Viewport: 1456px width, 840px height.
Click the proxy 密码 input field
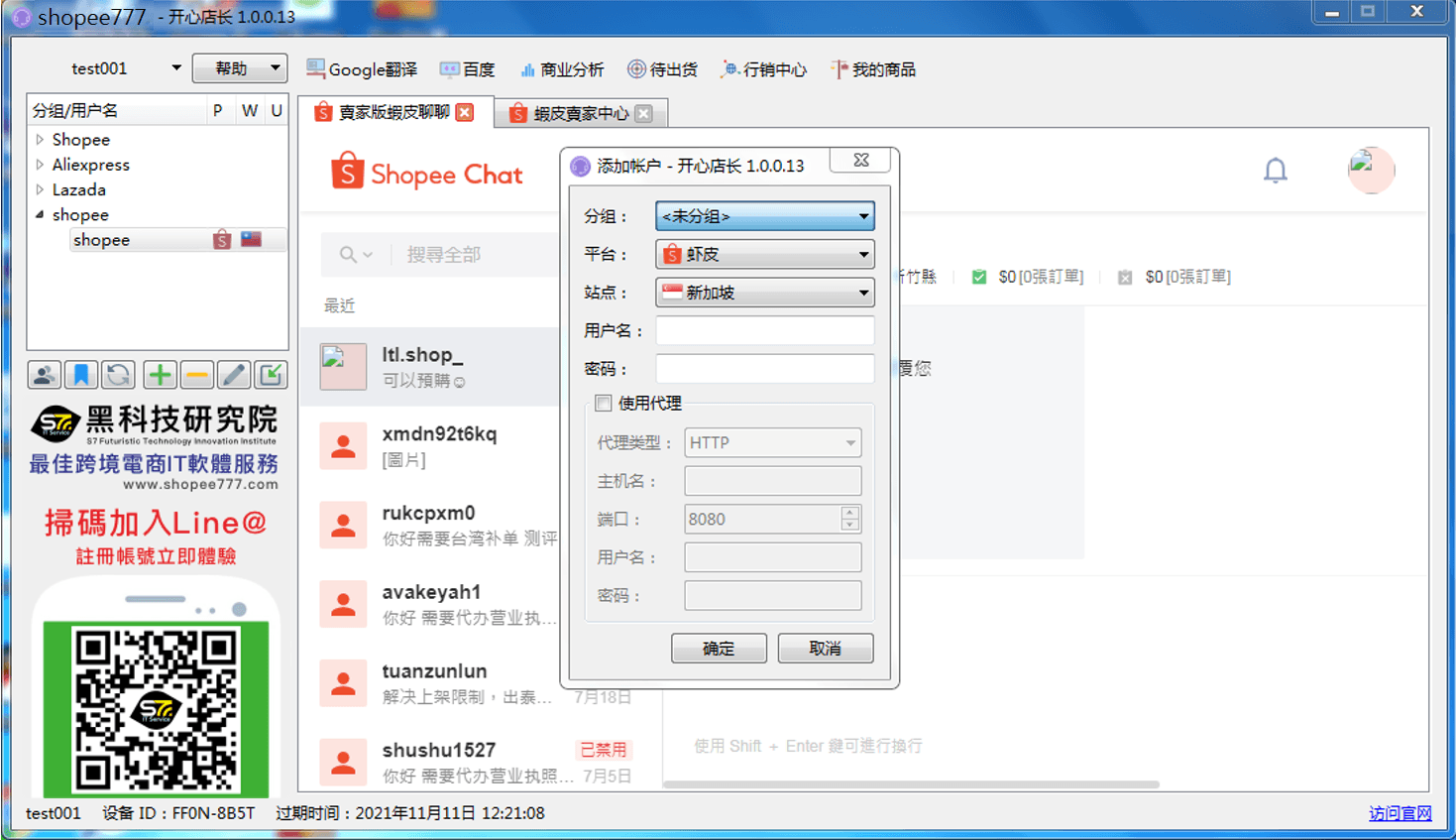[773, 595]
